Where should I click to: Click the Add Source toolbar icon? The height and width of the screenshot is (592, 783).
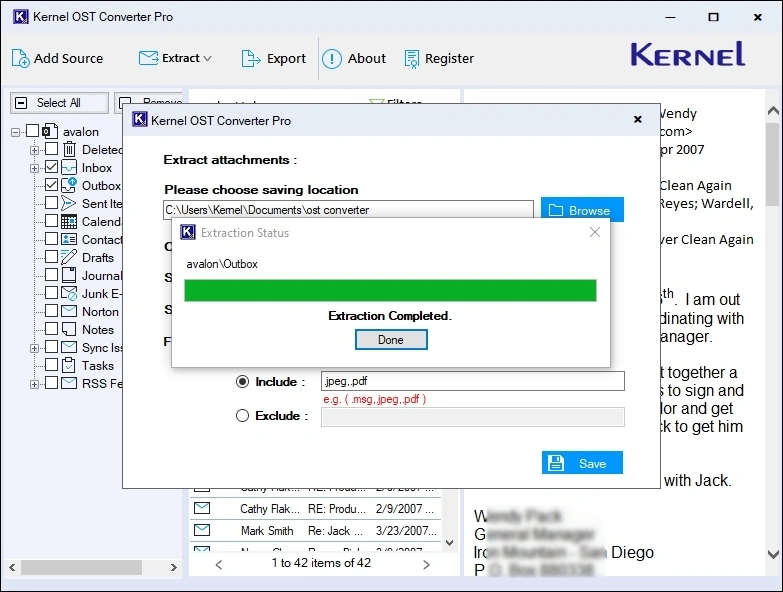pos(21,59)
